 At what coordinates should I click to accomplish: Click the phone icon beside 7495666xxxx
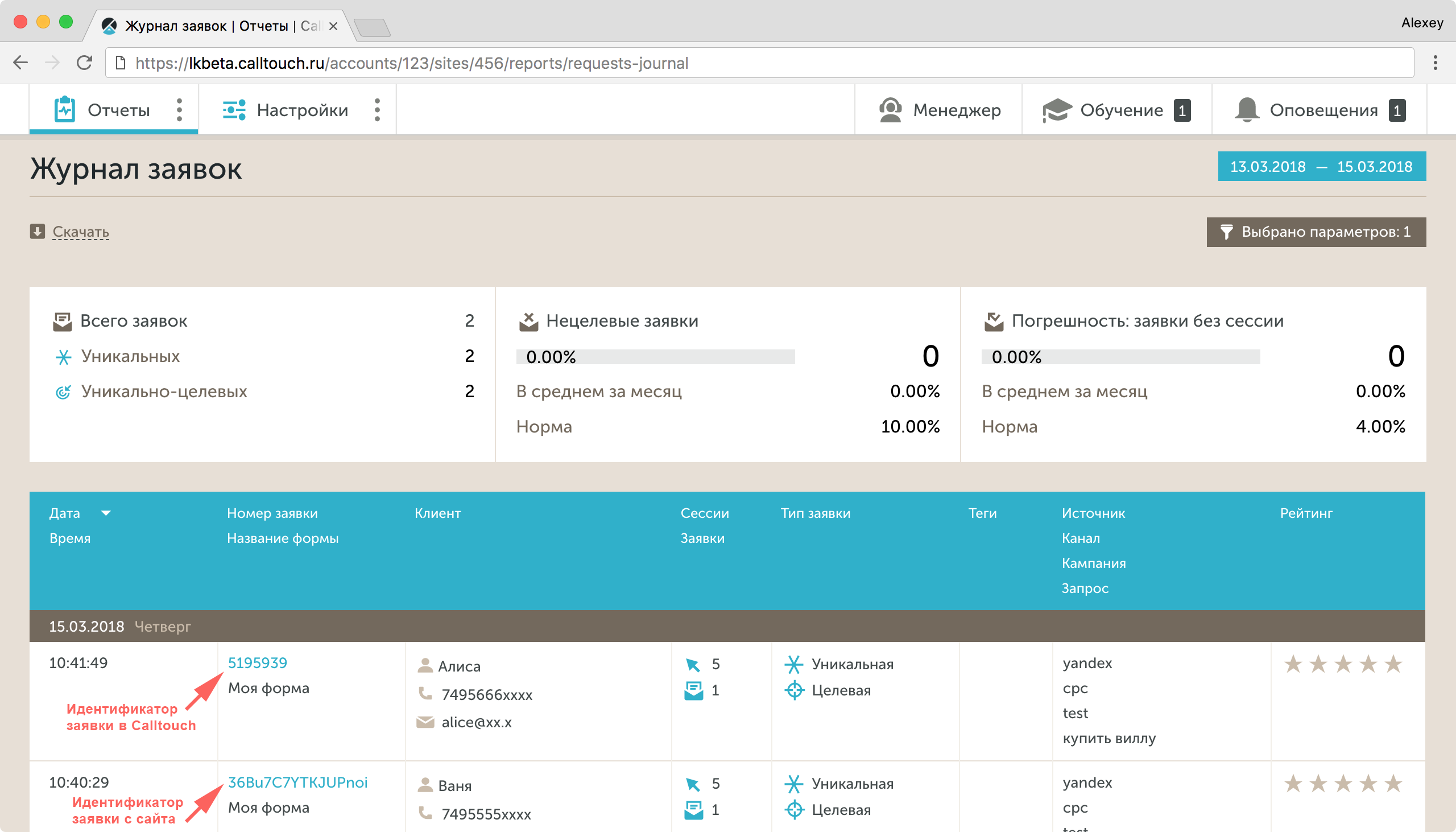pyautogui.click(x=425, y=693)
